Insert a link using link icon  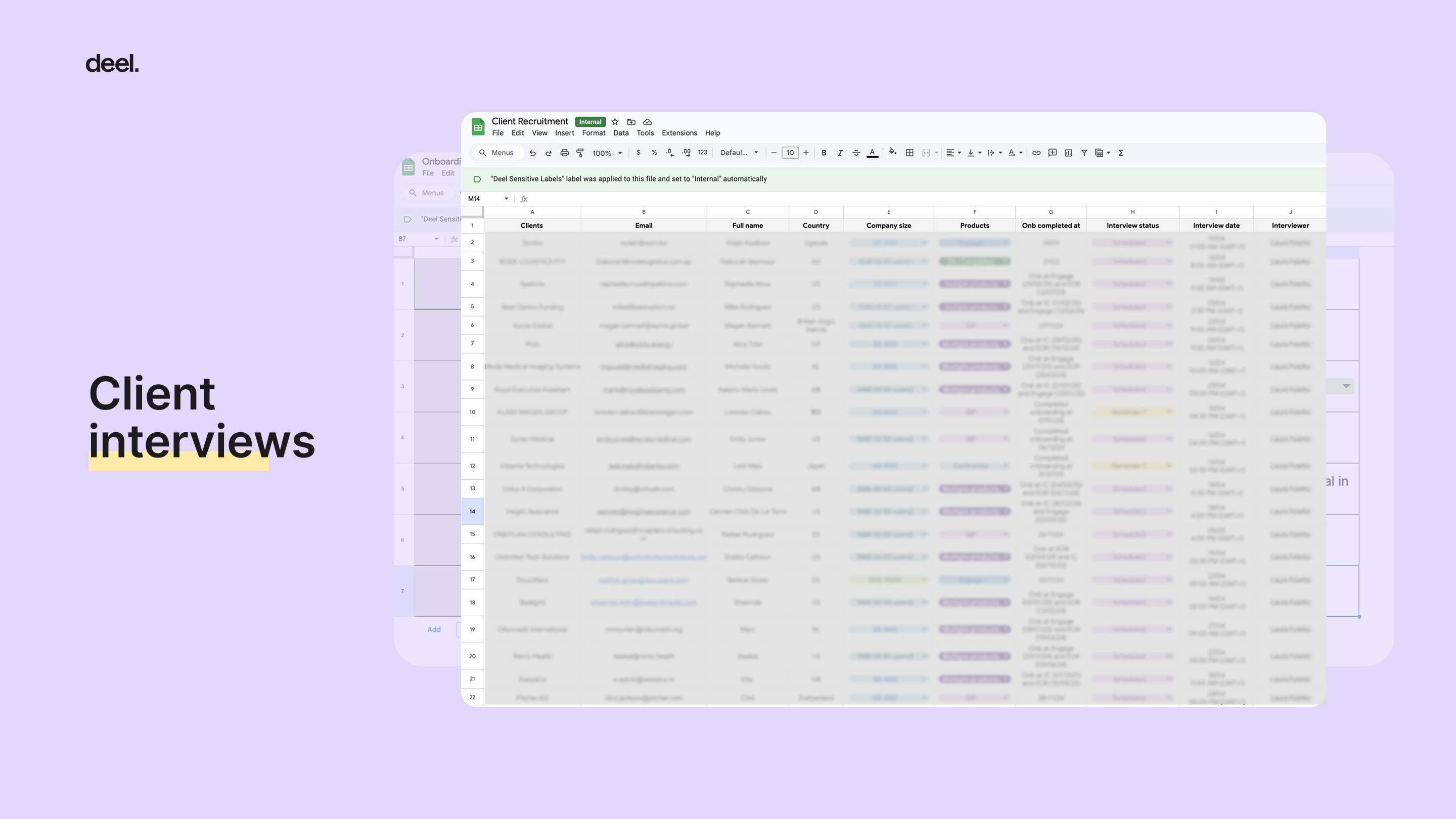[1036, 153]
